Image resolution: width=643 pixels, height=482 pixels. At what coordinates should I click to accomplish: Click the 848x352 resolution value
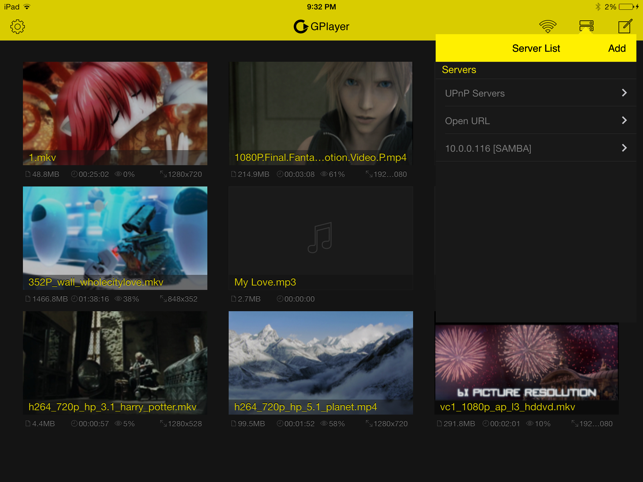click(x=182, y=299)
